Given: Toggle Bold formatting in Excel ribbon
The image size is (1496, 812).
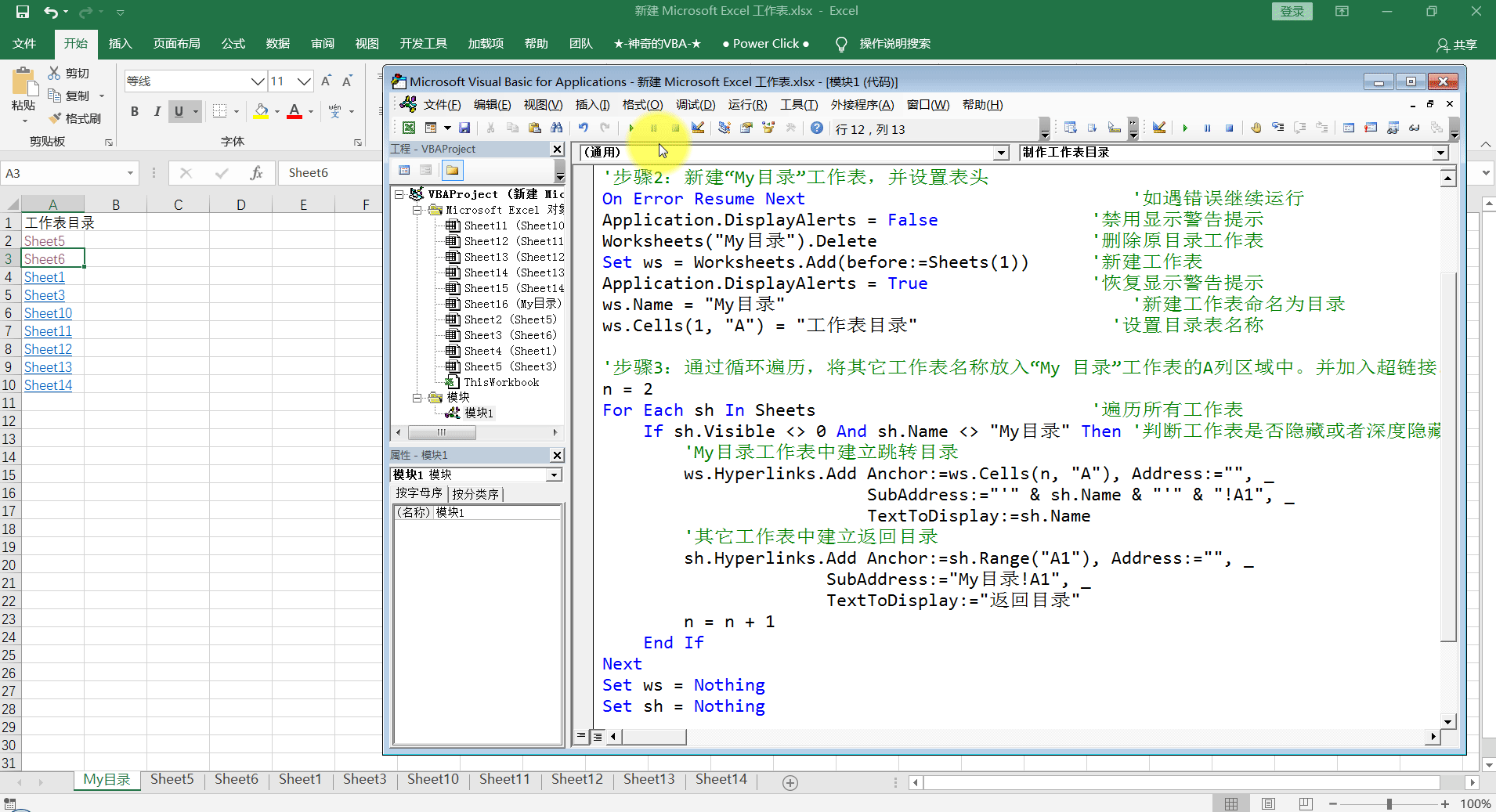Looking at the screenshot, I should (135, 111).
